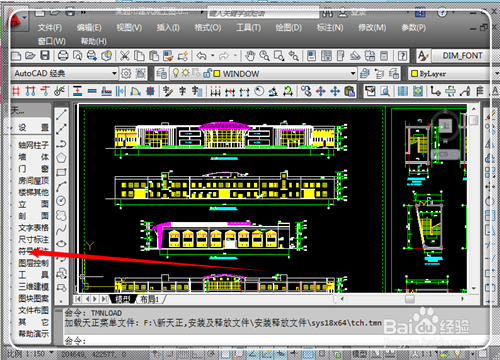Open 尺寸标注 in the Tianzheng sidebar
Screen dimensions: 500x360
pos(33,239)
